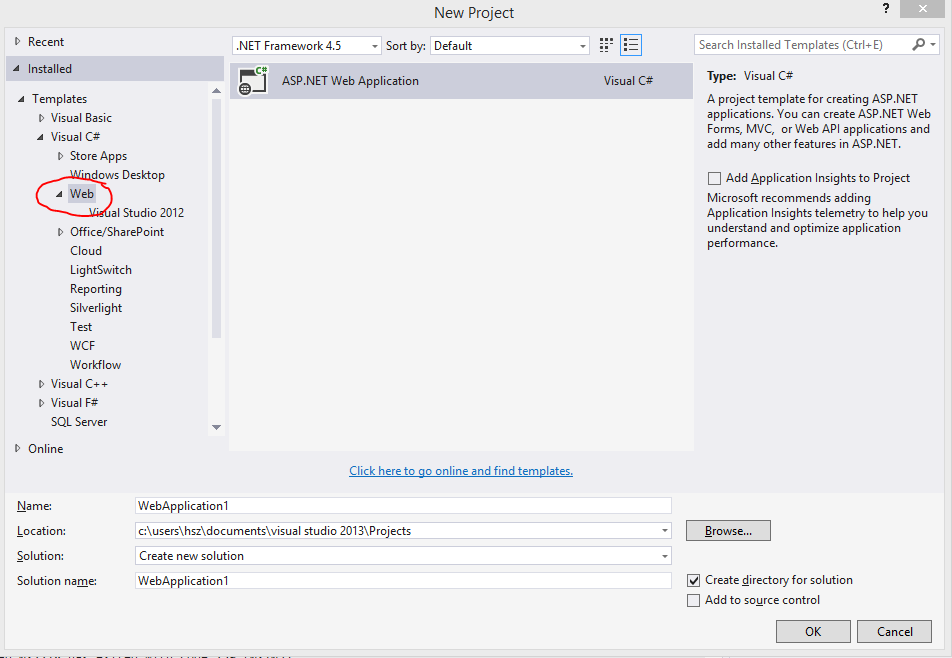
Task: Expand the Online section
Action: pos(18,448)
